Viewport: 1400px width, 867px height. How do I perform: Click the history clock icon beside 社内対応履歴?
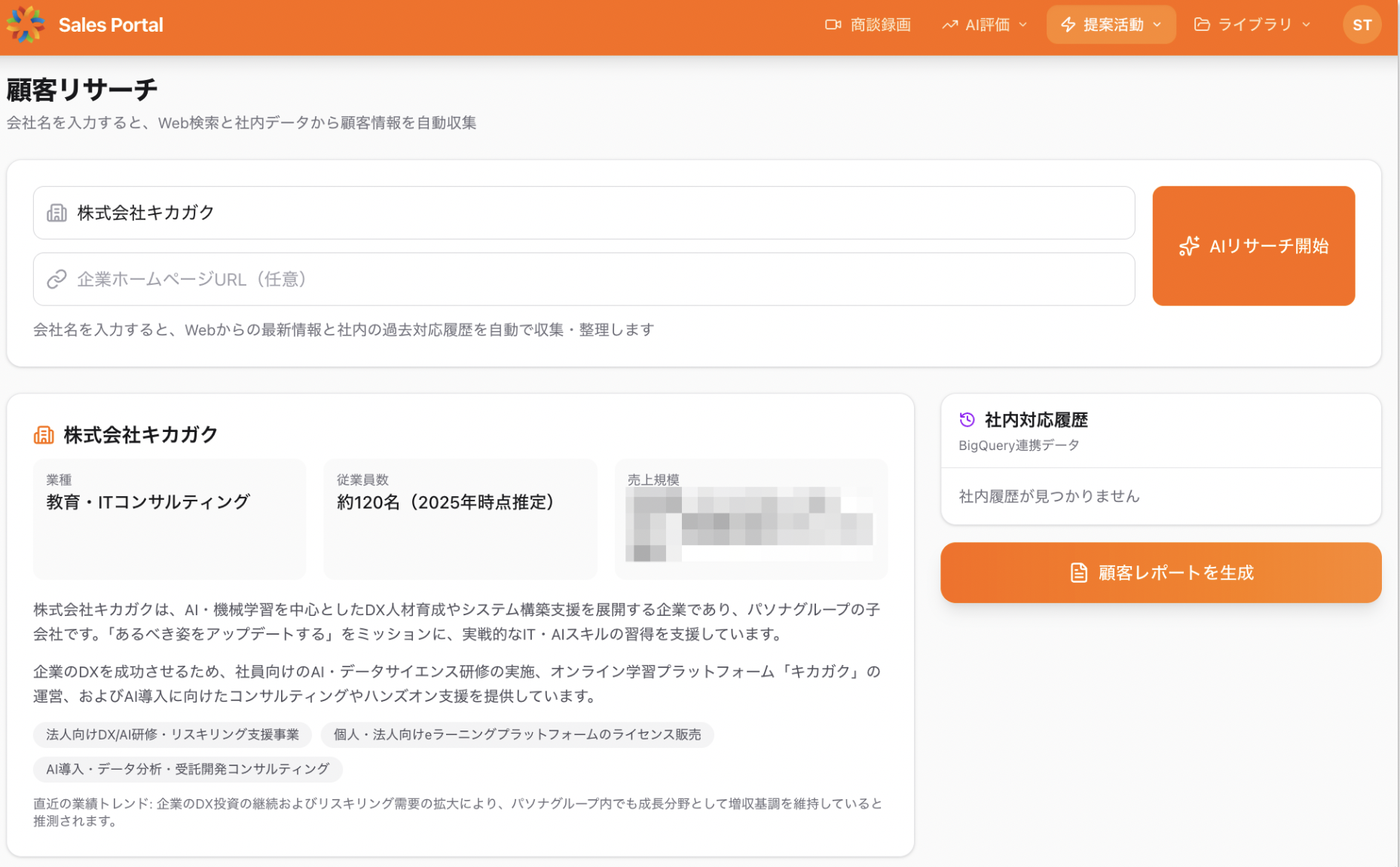967,420
